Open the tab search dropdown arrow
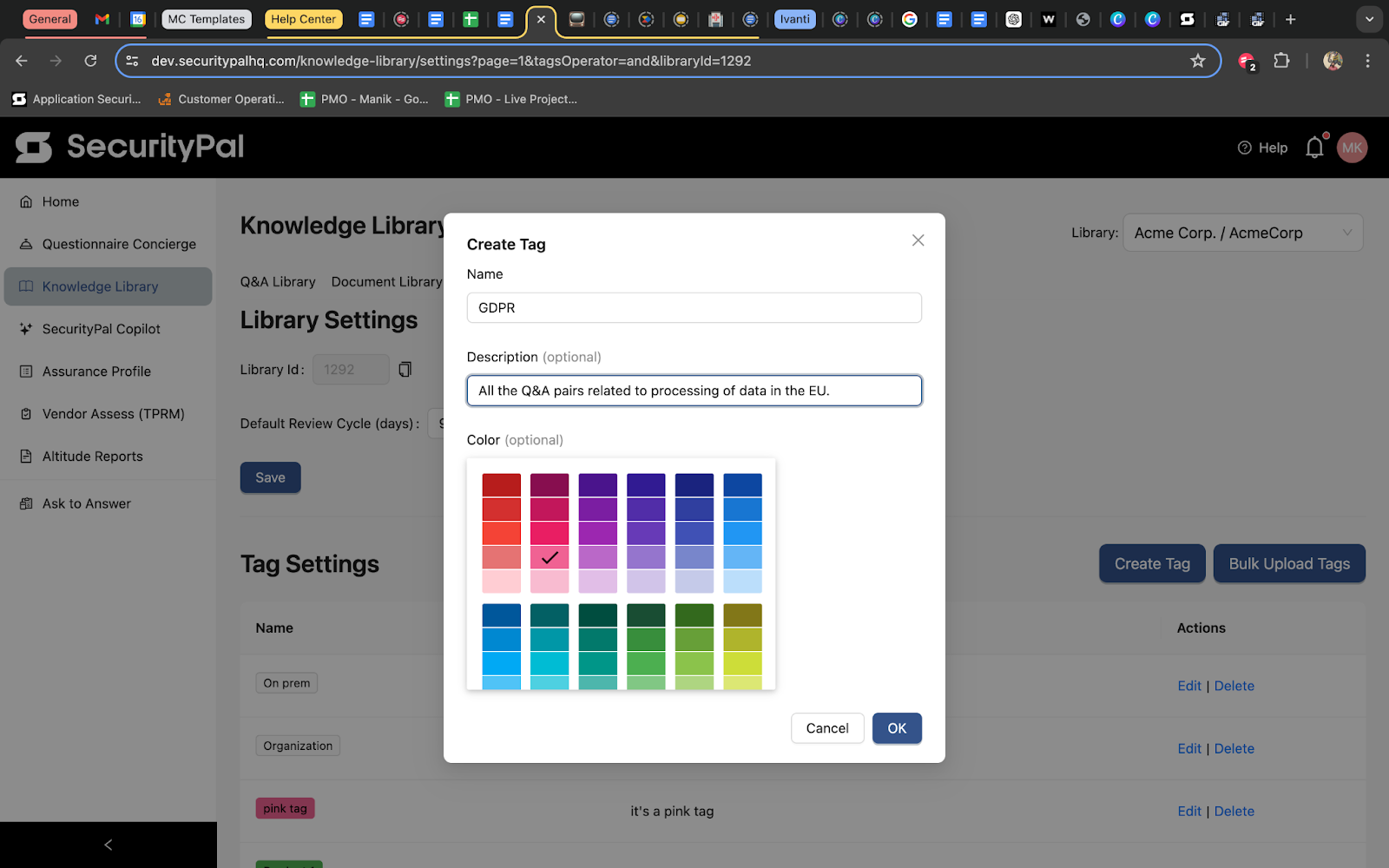 (x=1369, y=19)
